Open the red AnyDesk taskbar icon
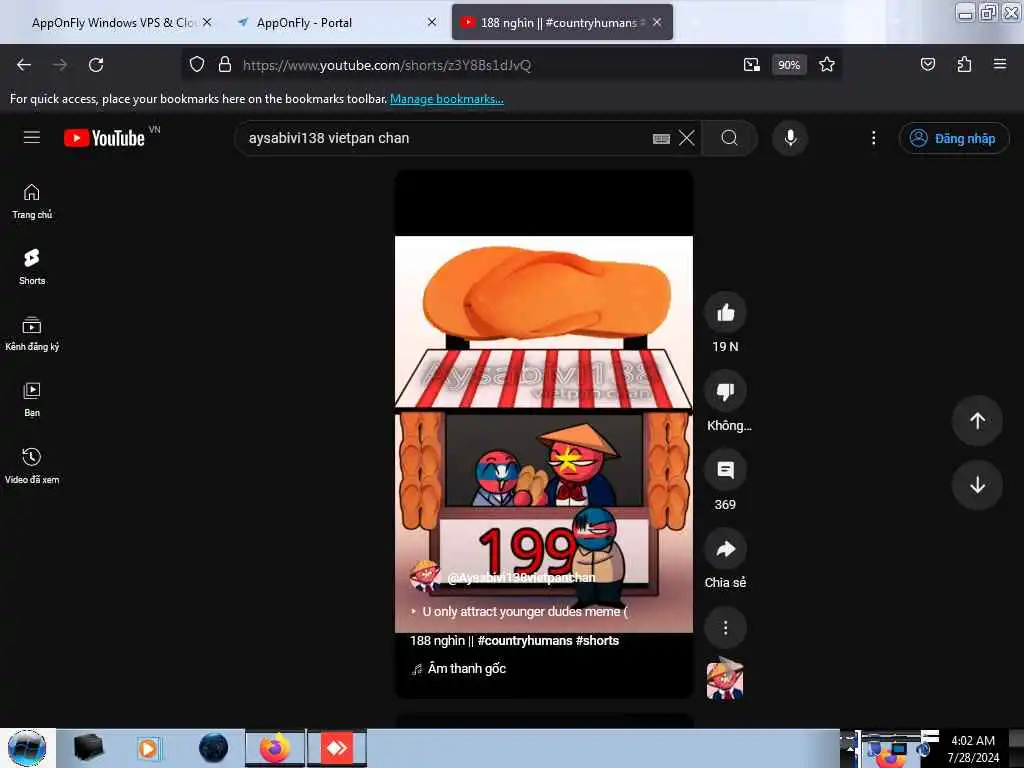The height and width of the screenshot is (768, 1024). pos(337,748)
